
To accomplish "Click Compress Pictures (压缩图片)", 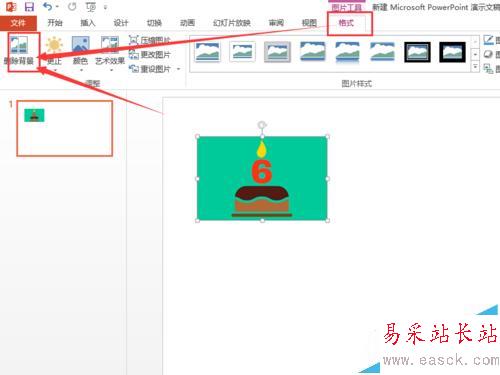I will click(150, 40).
